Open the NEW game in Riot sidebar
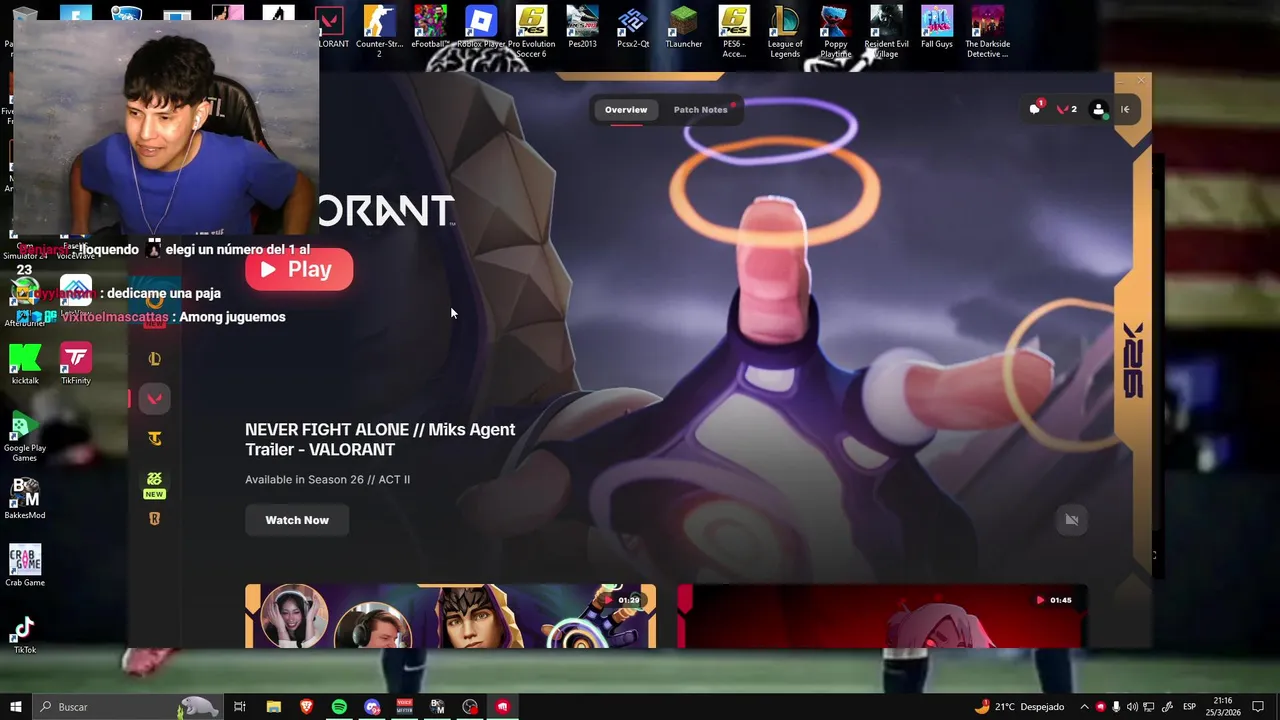The image size is (1280, 720). pyautogui.click(x=154, y=483)
